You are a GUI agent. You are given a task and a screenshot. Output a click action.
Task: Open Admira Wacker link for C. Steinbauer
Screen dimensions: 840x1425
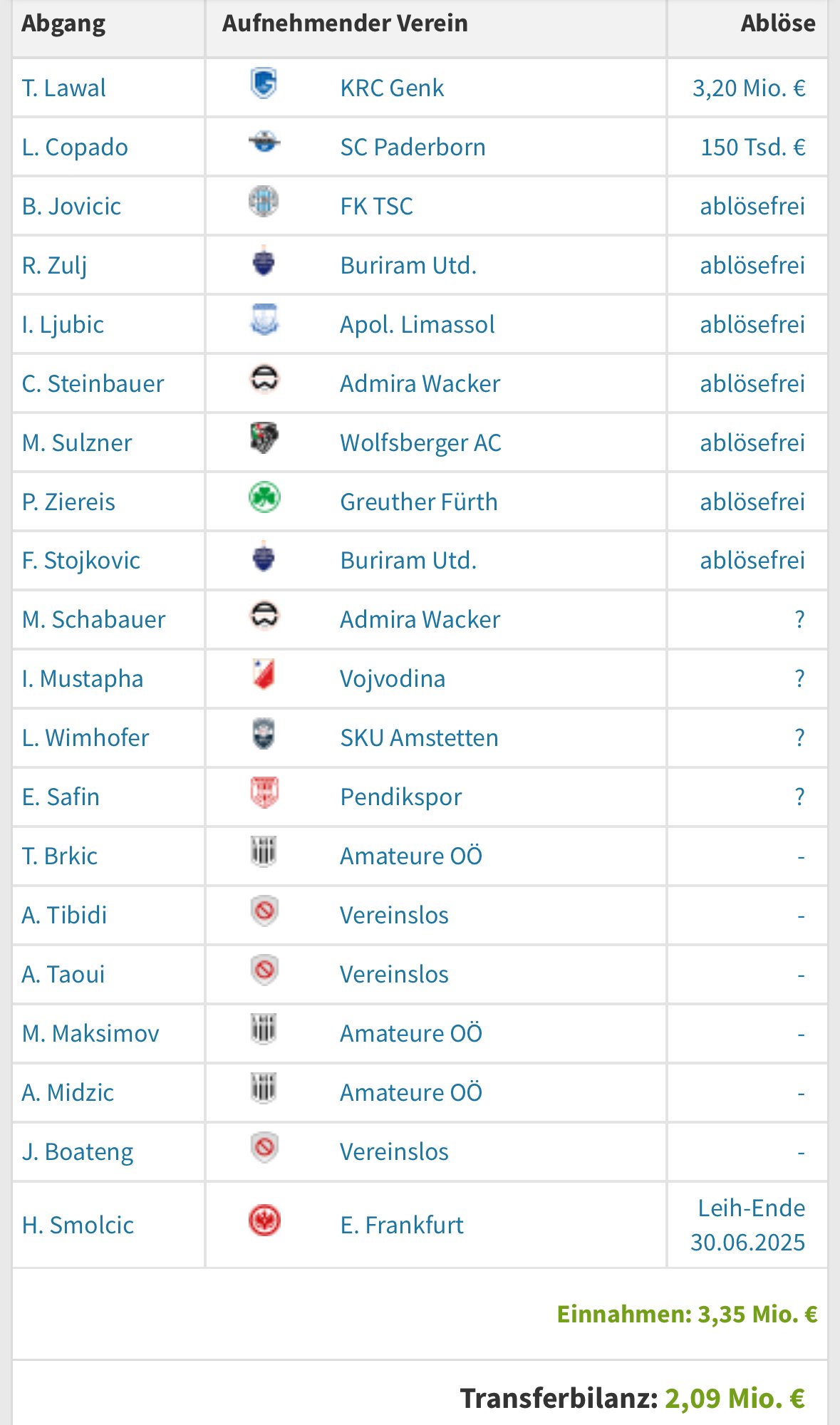pyautogui.click(x=420, y=384)
